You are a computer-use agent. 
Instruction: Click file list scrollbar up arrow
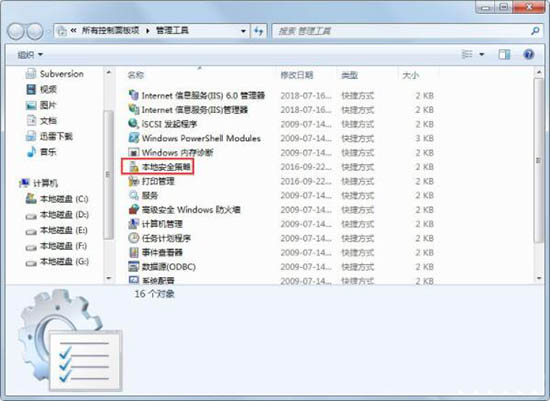click(x=539, y=72)
